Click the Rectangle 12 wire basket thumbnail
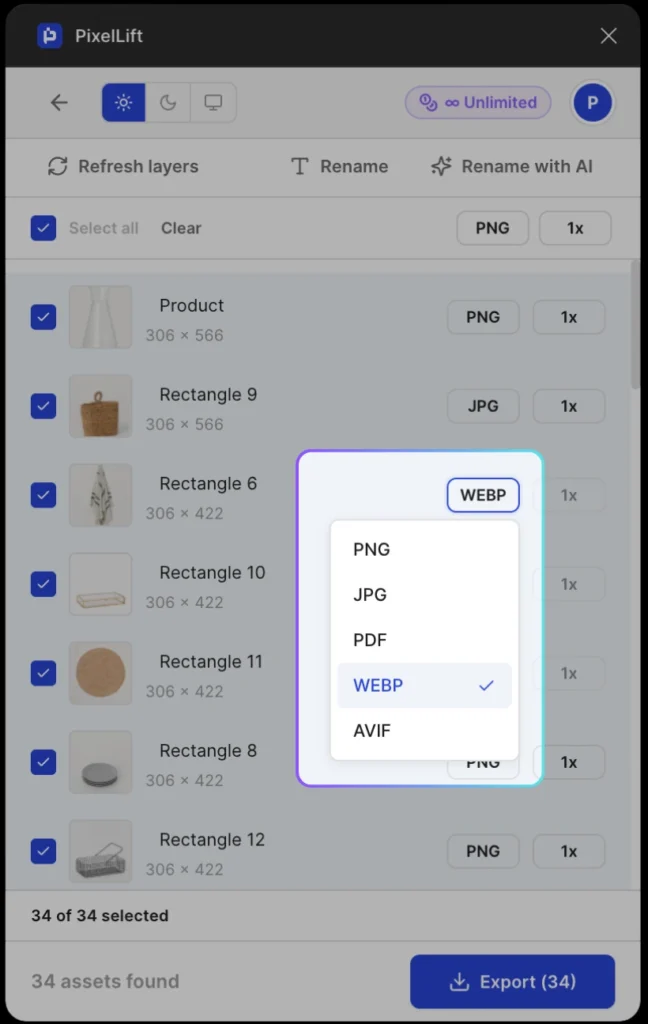 pos(101,851)
